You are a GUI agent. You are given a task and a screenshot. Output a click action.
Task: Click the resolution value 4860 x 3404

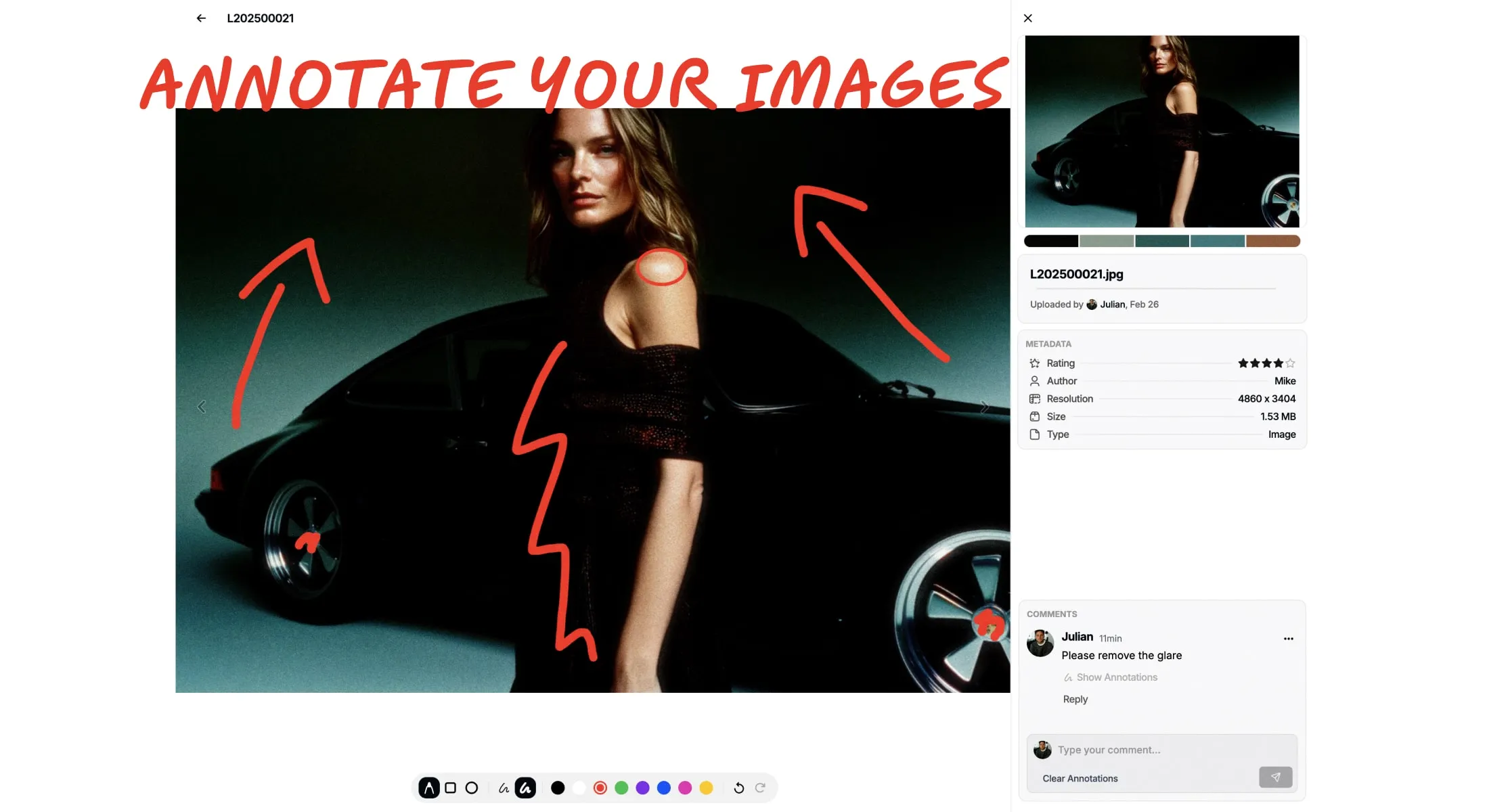pos(1267,399)
